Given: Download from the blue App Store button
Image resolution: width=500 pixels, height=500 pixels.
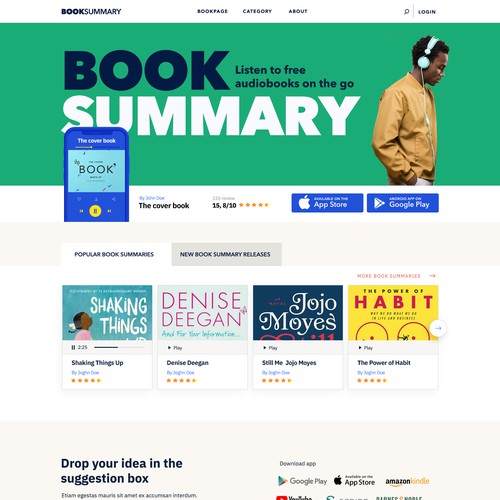Looking at the screenshot, I should (327, 203).
